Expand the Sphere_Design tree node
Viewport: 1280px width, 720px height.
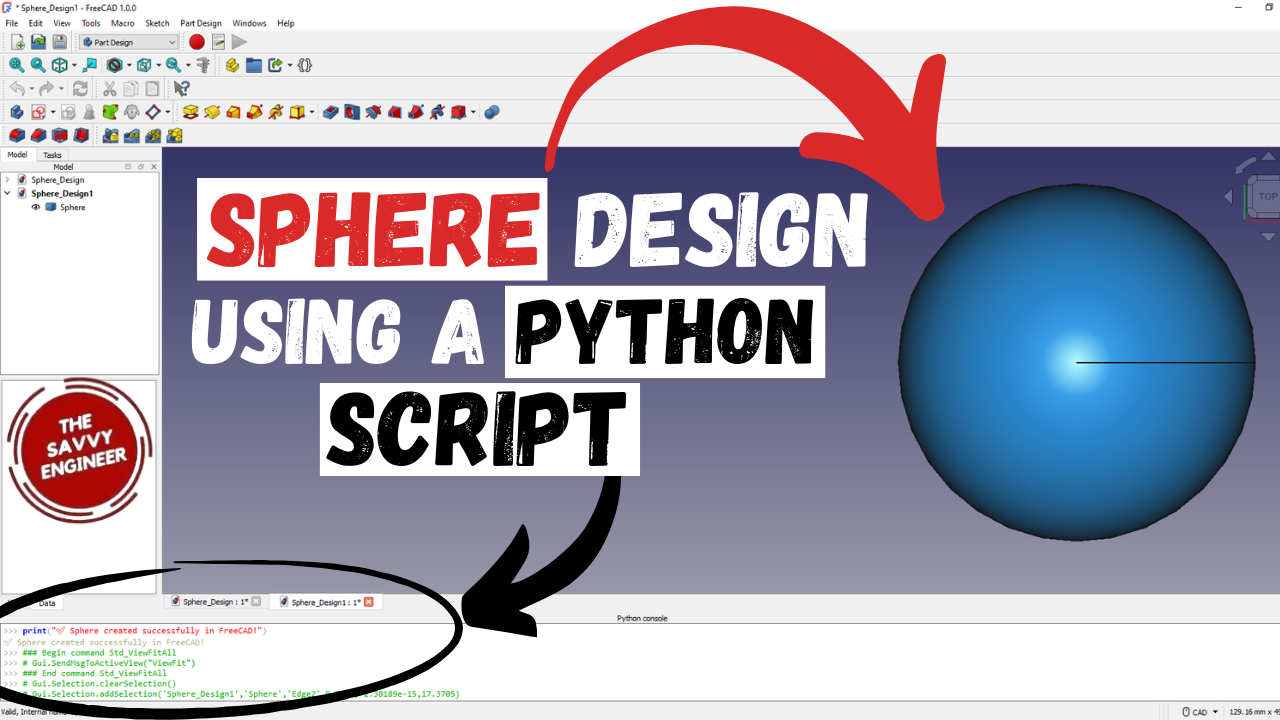[x=8, y=180]
